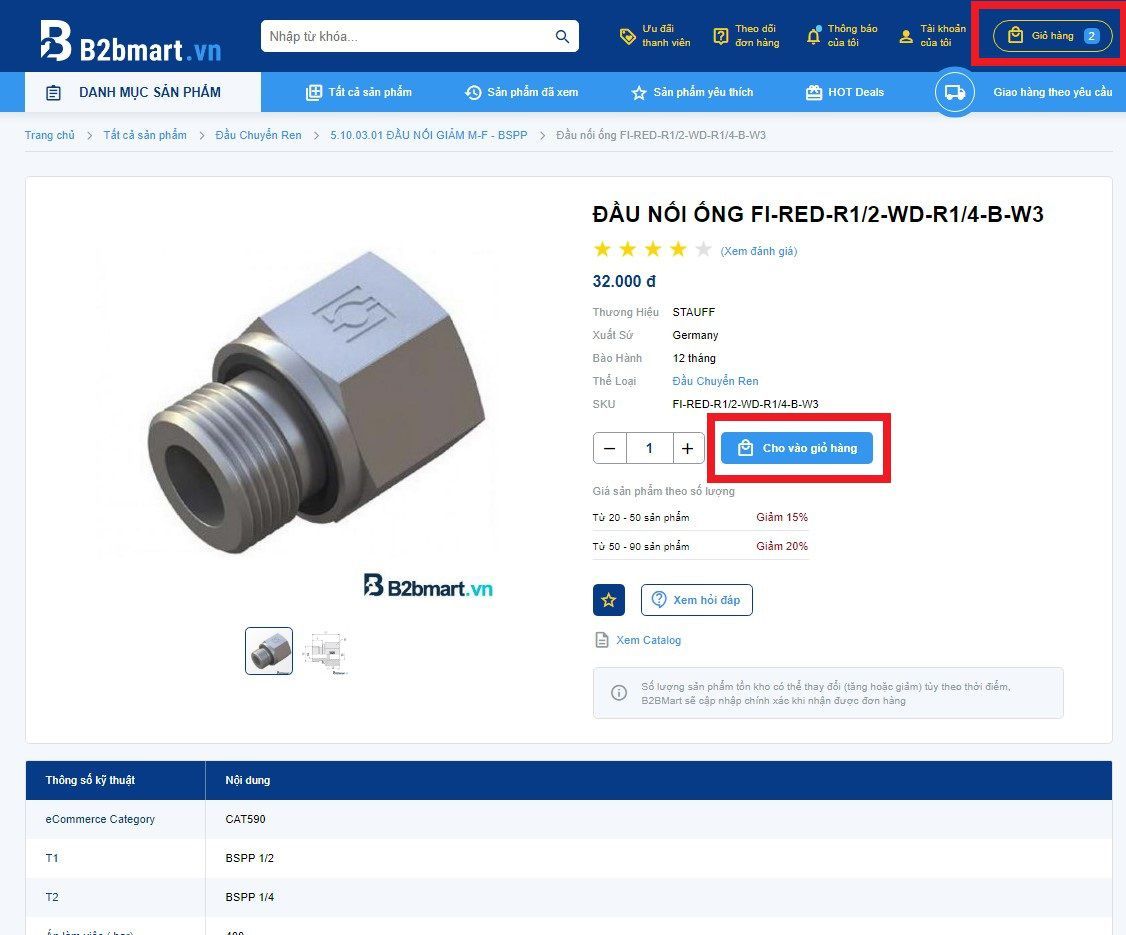Image resolution: width=1126 pixels, height=935 pixels.
Task: Click the Germany origin value
Action: tap(695, 335)
